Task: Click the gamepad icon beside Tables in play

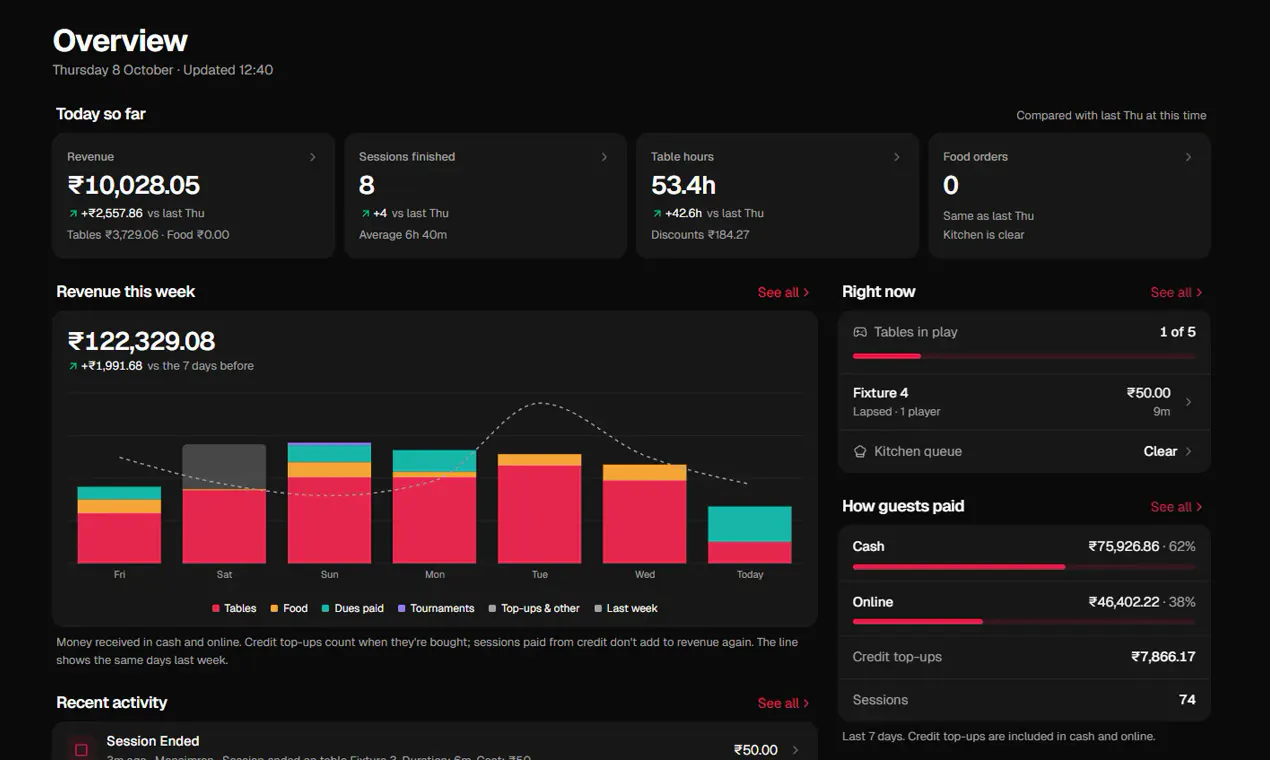Action: (x=860, y=332)
